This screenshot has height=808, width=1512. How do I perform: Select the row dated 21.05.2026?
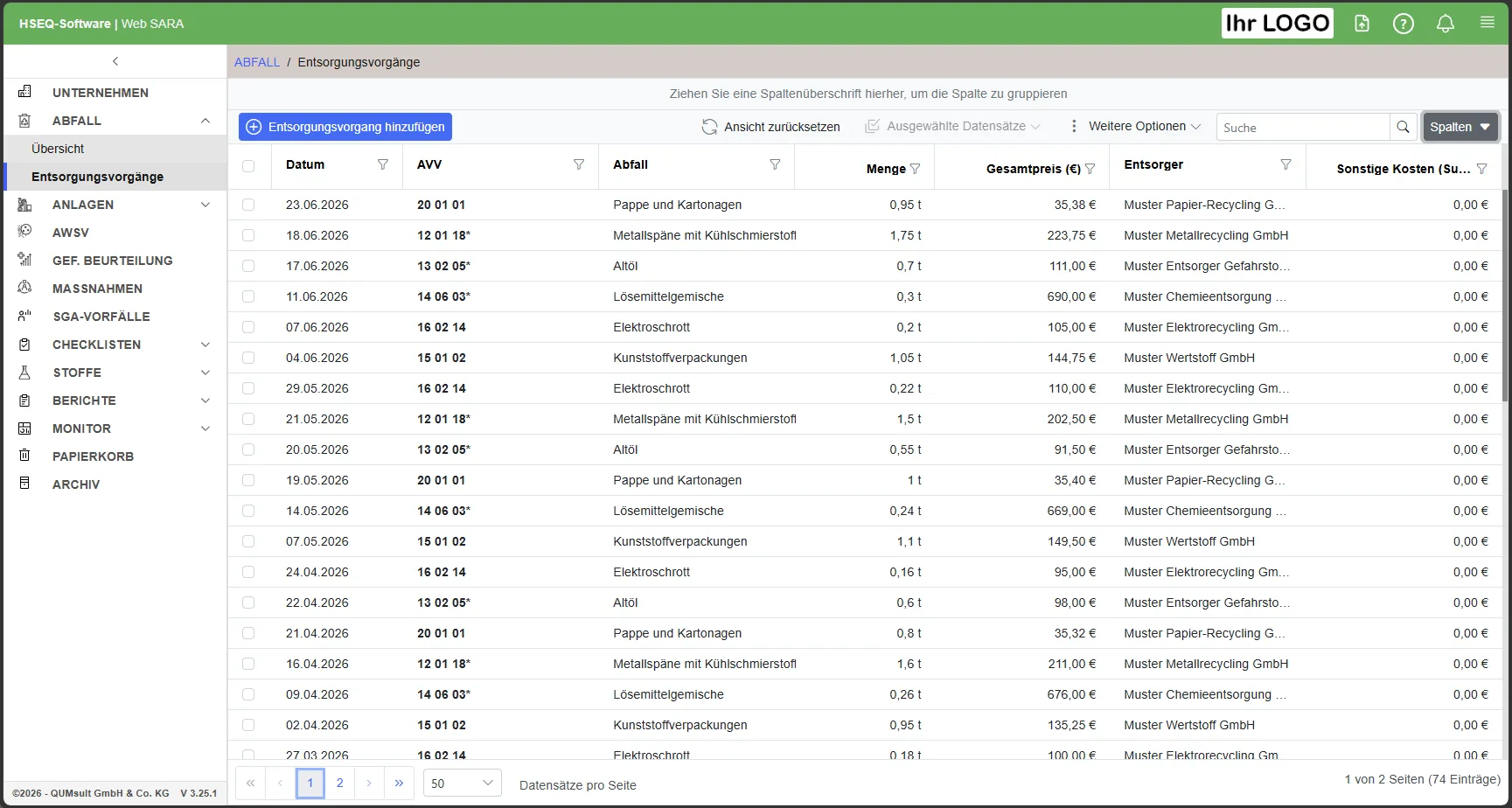(248, 419)
